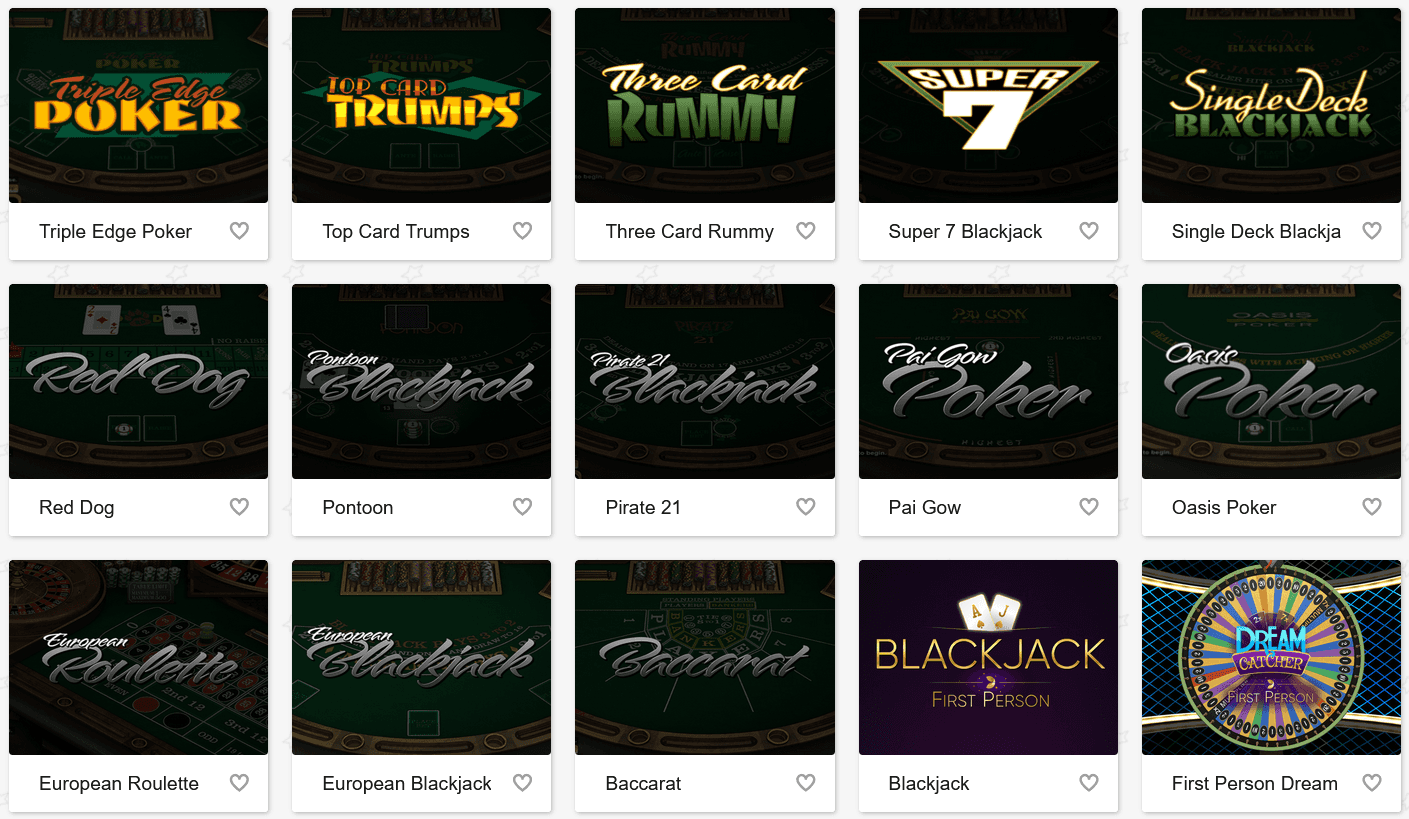This screenshot has height=819, width=1409.
Task: Mark Pirate 21 as favorite
Action: click(805, 507)
